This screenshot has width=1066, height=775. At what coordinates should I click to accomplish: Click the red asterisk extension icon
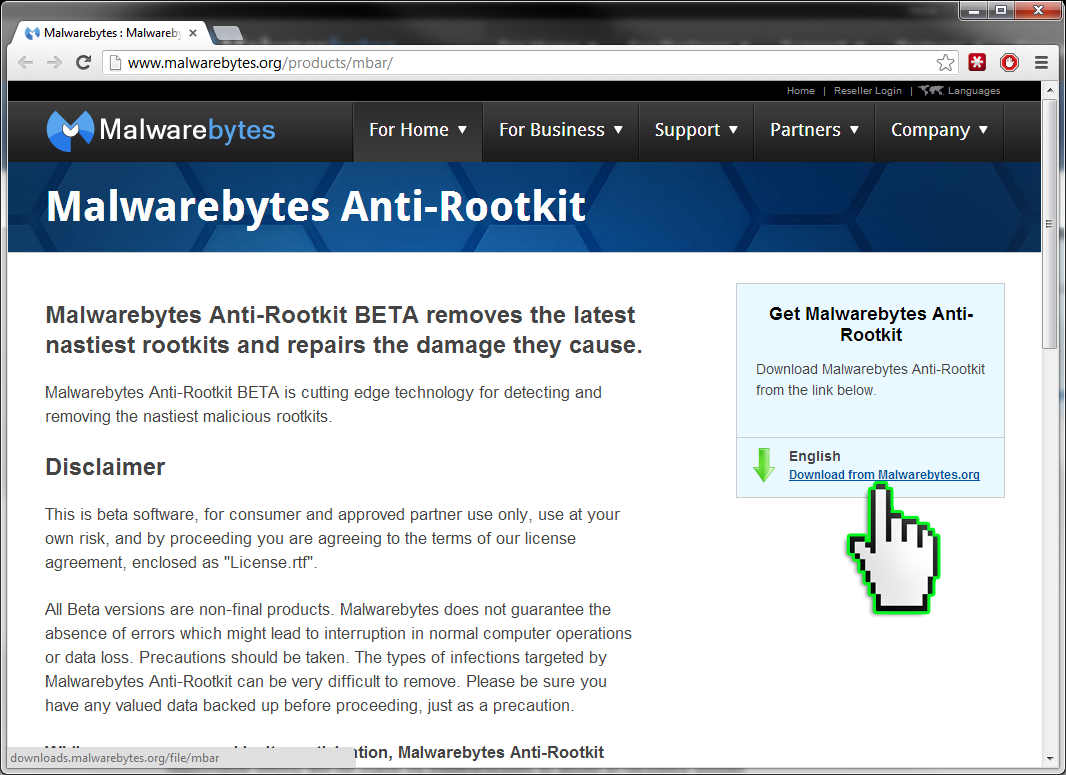[x=977, y=63]
